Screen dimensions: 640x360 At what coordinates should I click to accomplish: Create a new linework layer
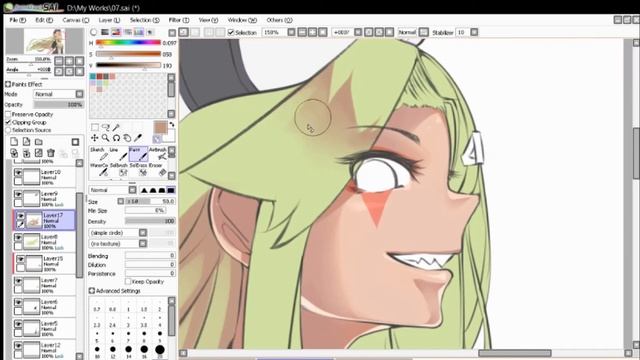(x=26, y=142)
